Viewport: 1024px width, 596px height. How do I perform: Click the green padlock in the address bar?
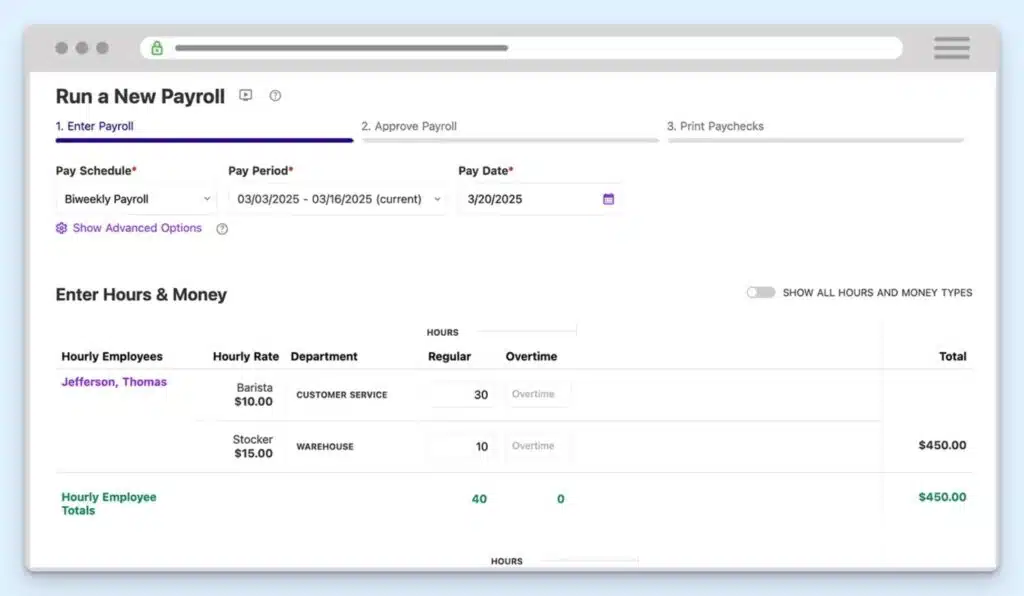(157, 48)
